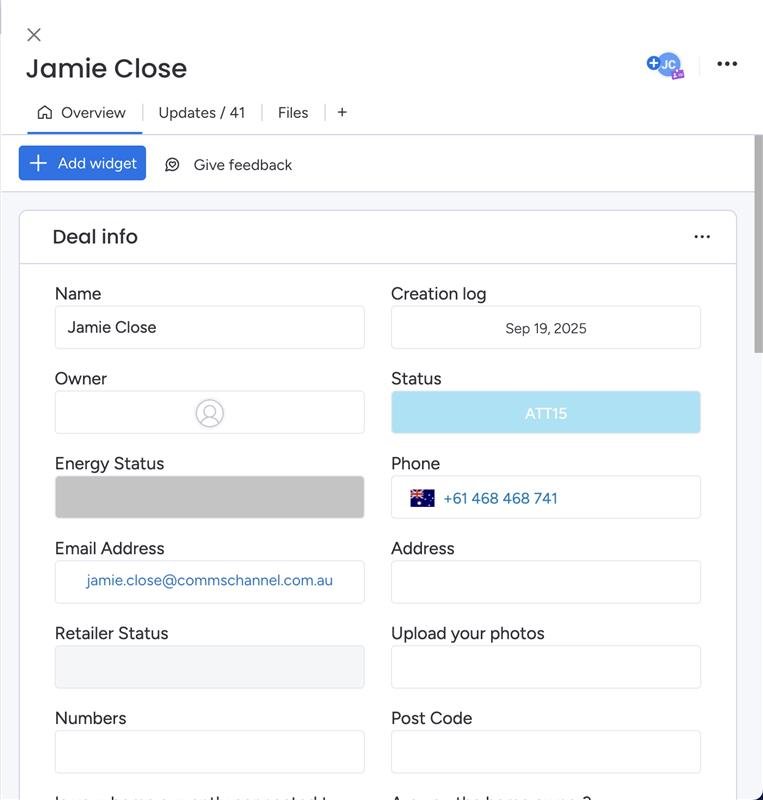Open the item options three-dot menu
This screenshot has width=763, height=800.
[727, 64]
